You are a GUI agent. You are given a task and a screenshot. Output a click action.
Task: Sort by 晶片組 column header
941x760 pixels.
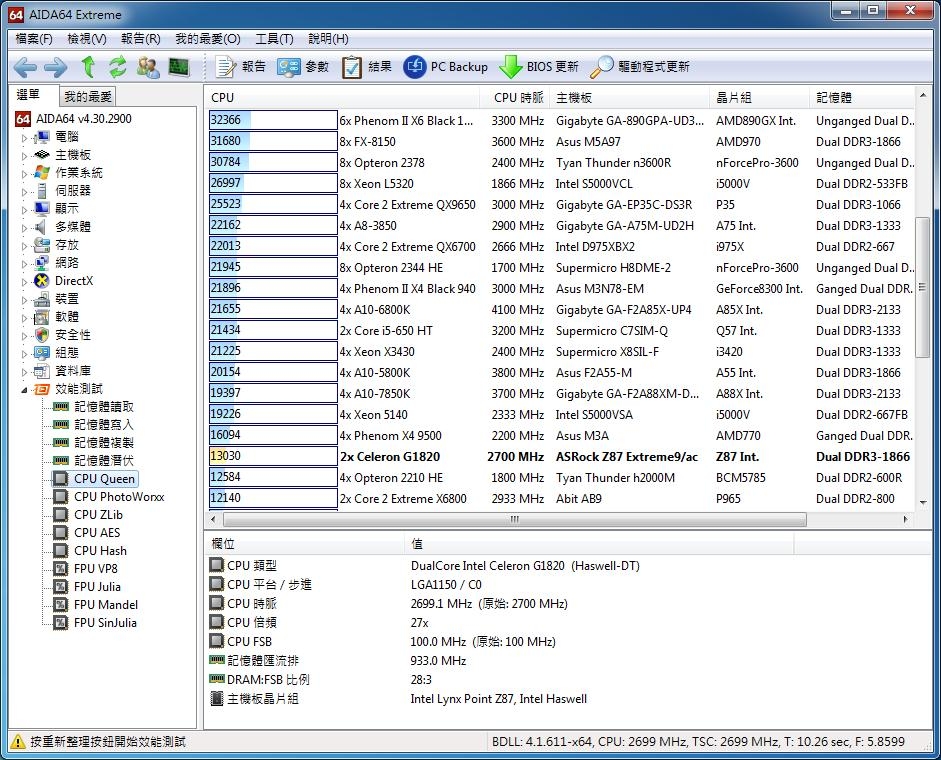pos(760,97)
